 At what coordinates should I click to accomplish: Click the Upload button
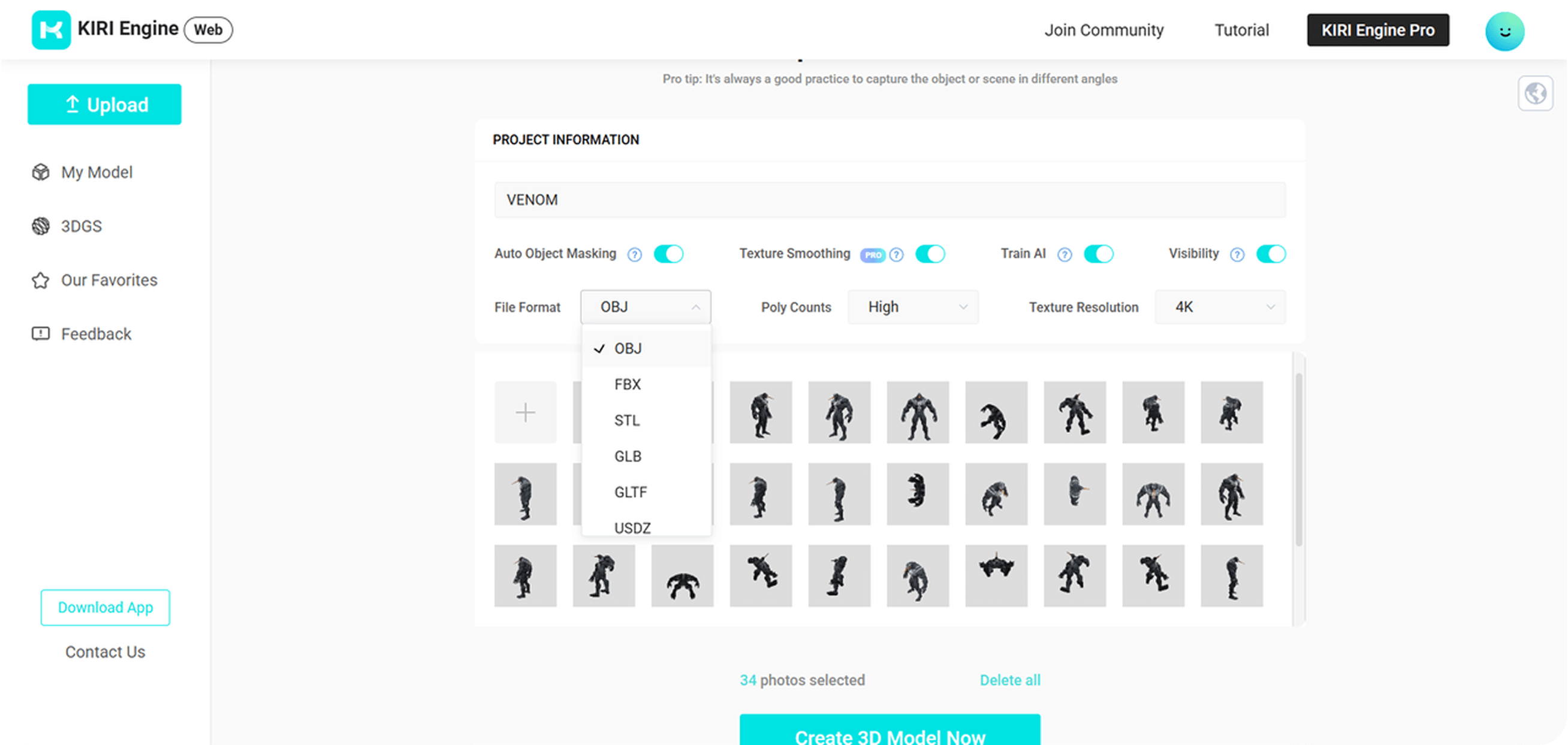pyautogui.click(x=104, y=105)
